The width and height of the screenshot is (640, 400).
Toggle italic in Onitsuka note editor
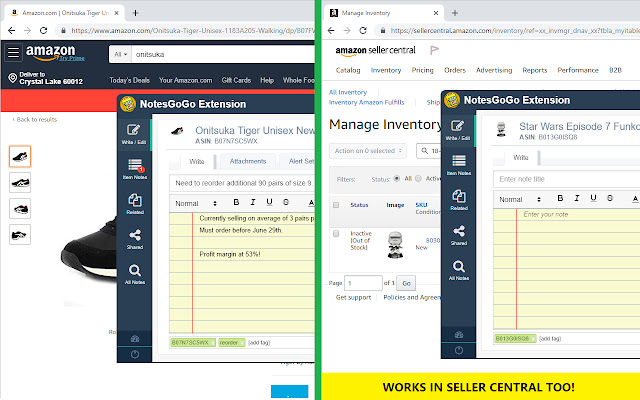pyautogui.click(x=253, y=202)
